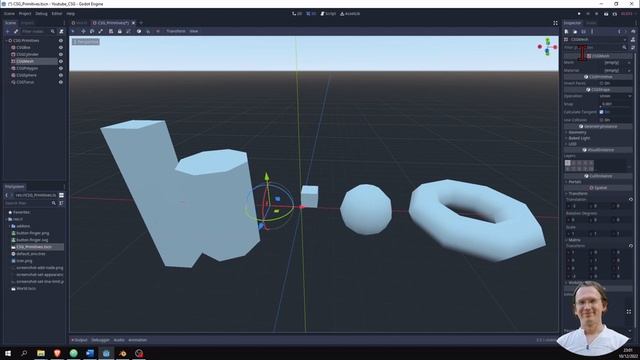Click the viewport orientation gizmo

coord(547,47)
